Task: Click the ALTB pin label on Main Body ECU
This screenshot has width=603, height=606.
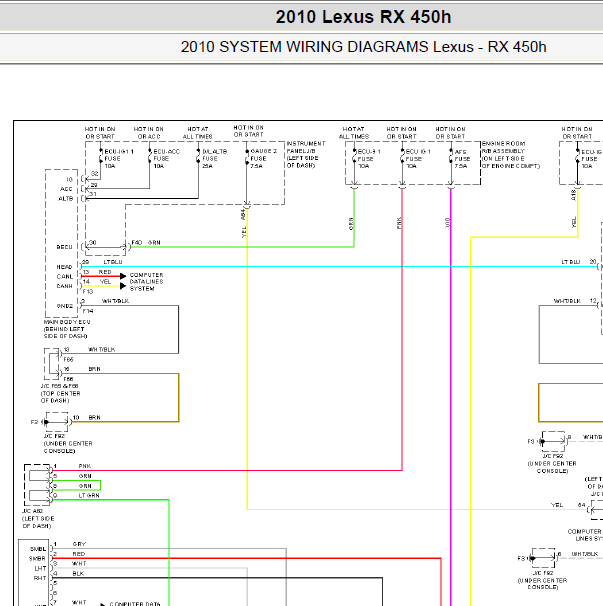Action: (66, 199)
